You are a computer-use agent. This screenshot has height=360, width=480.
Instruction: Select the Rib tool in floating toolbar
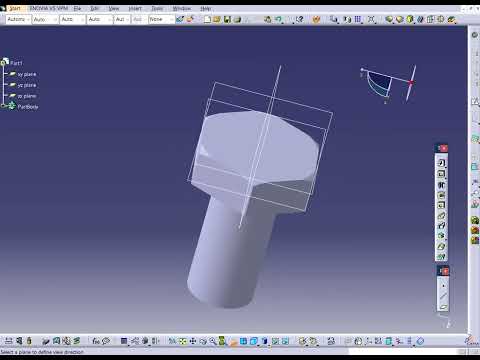[441, 216]
